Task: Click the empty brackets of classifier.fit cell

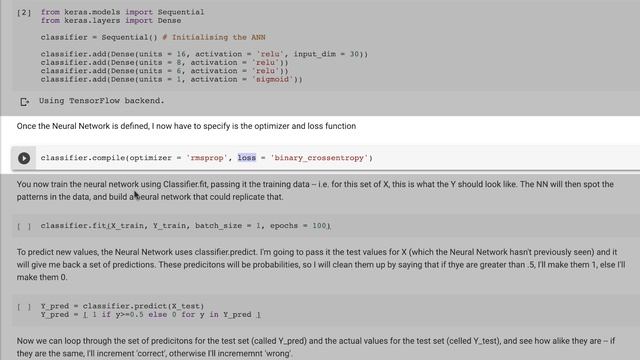Action: [24, 226]
